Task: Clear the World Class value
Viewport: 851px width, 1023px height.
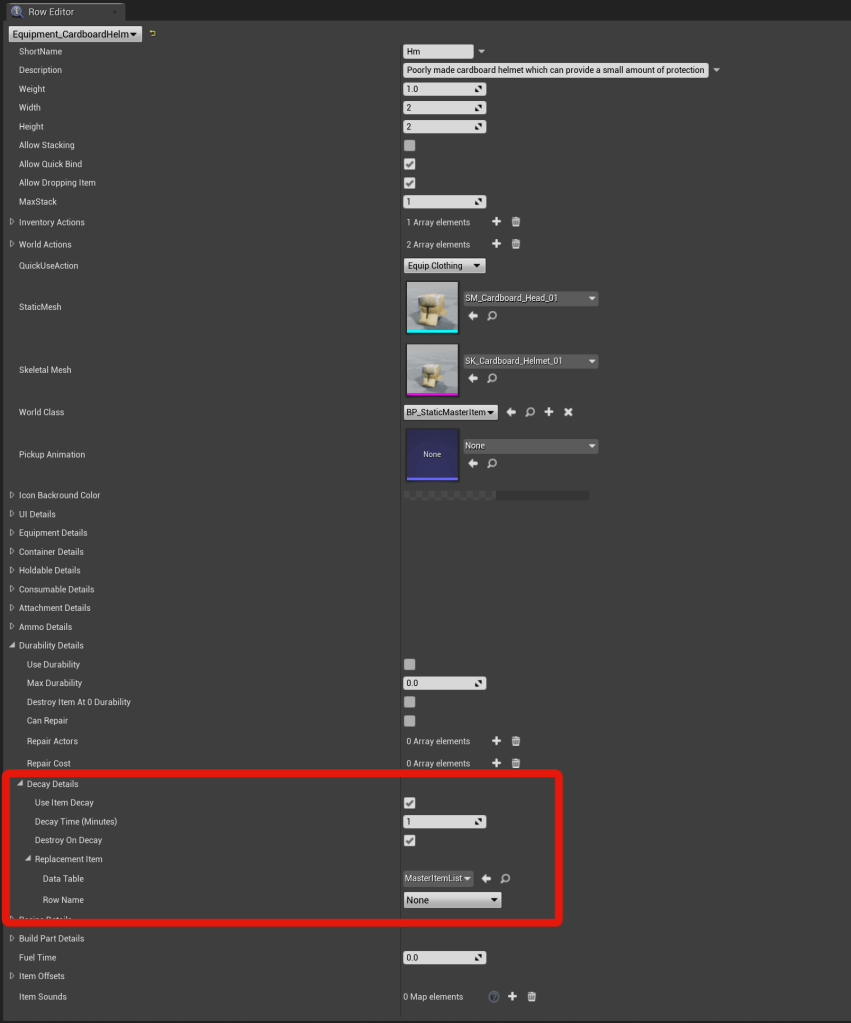Action: pos(568,412)
